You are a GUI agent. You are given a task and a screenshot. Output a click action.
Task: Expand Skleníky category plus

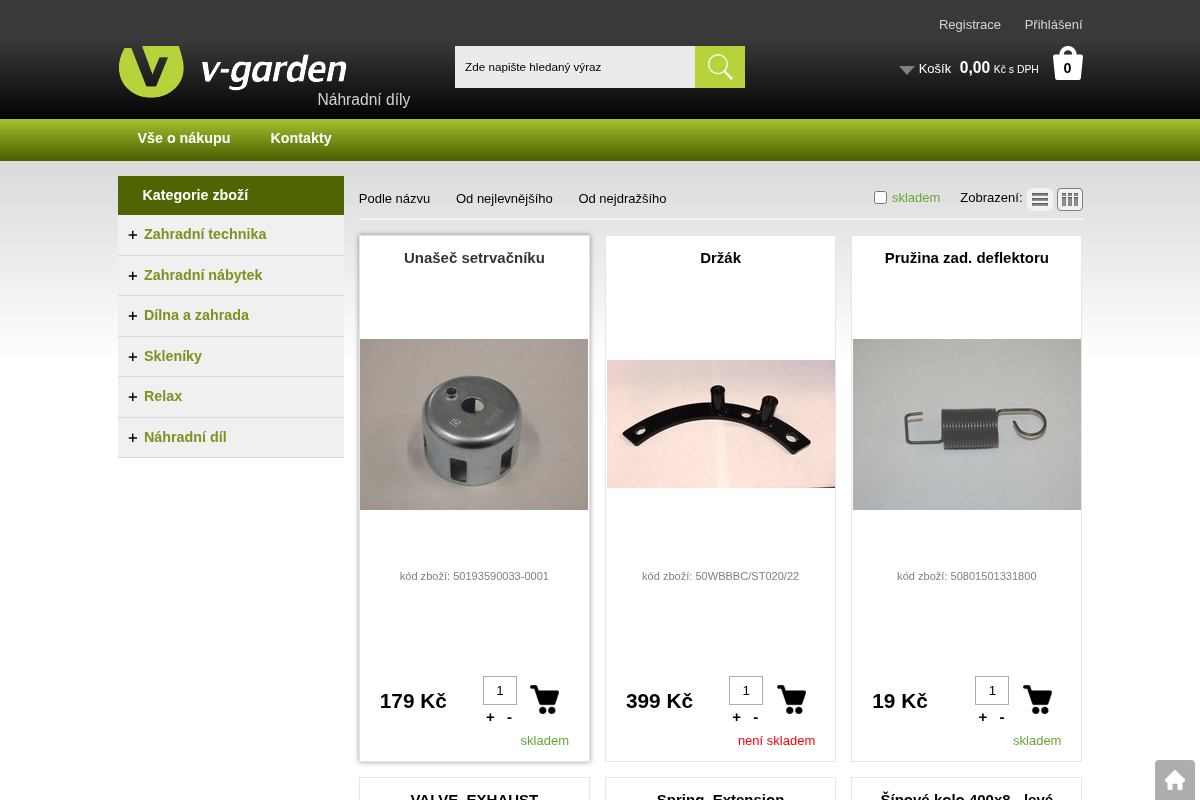(132, 357)
